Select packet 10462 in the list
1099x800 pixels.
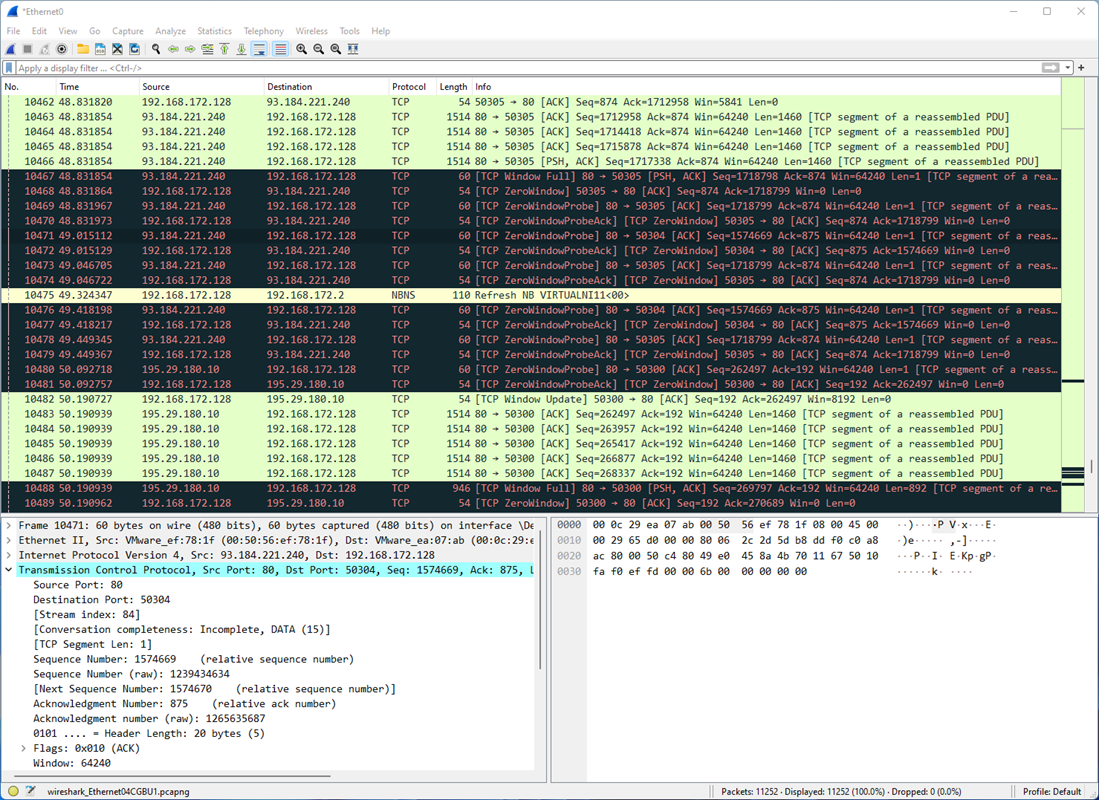point(531,102)
